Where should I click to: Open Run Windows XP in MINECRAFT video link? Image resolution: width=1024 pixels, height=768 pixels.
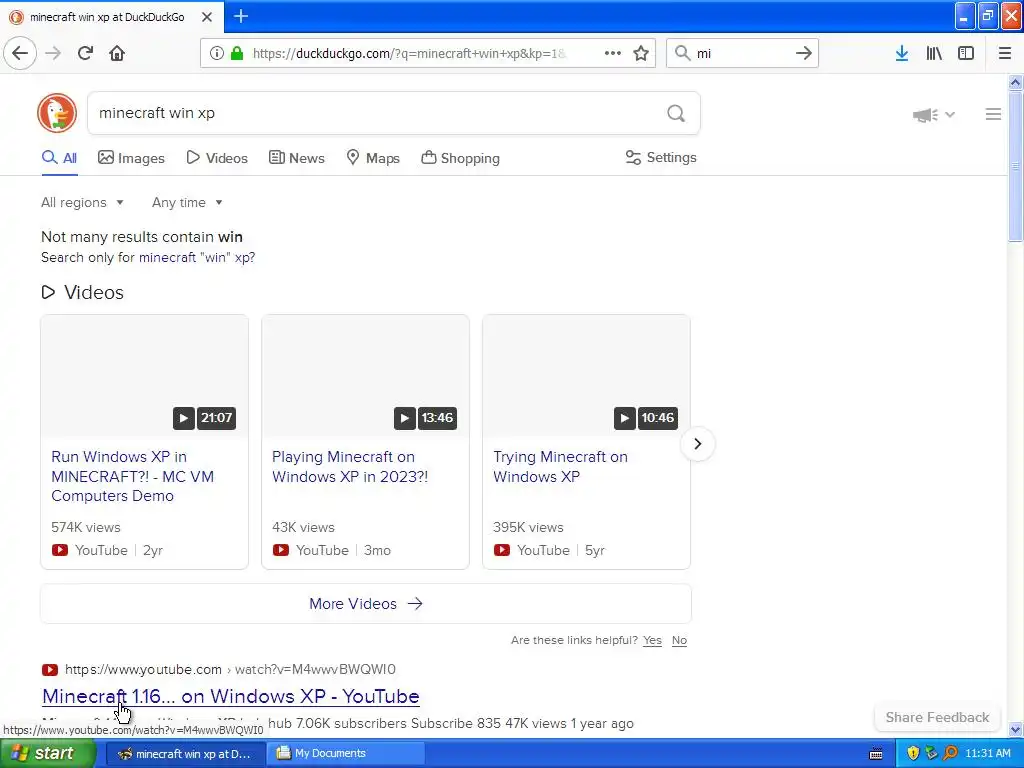pyautogui.click(x=133, y=476)
